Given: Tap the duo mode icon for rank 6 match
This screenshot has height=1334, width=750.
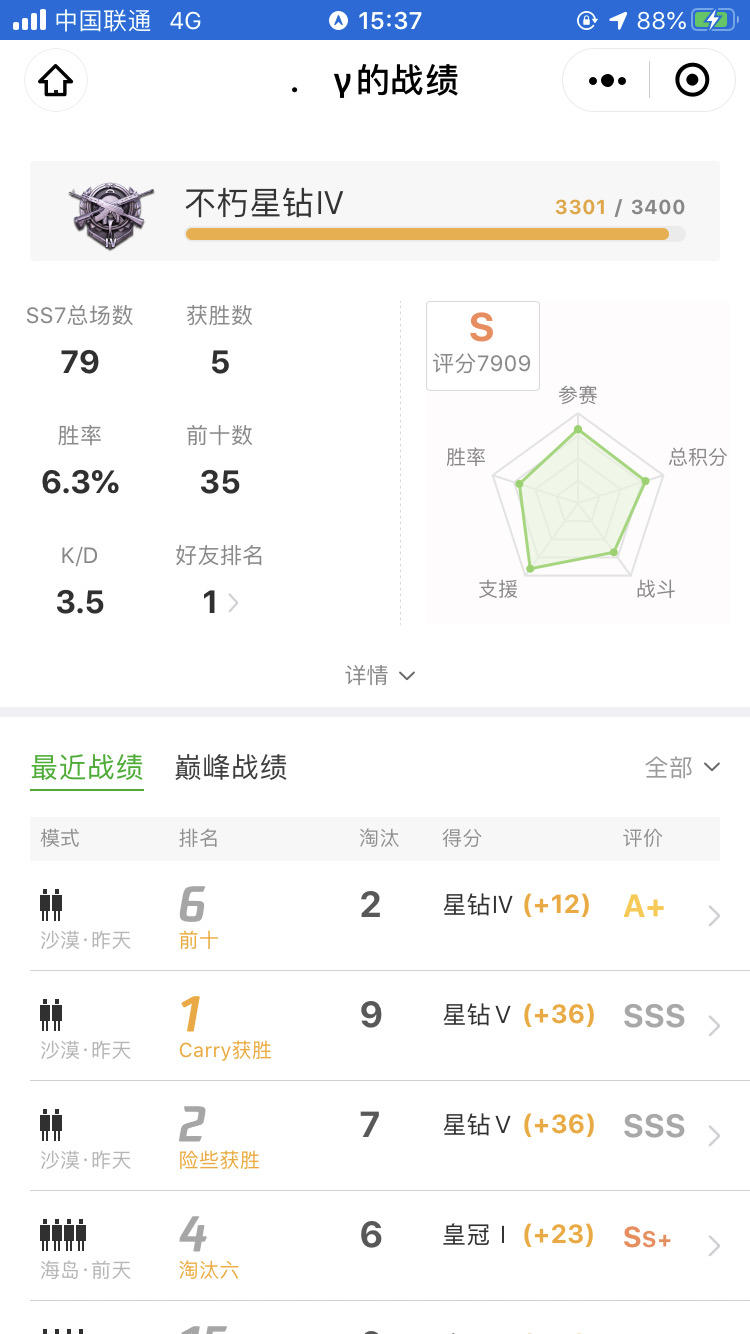Looking at the screenshot, I should click(51, 905).
